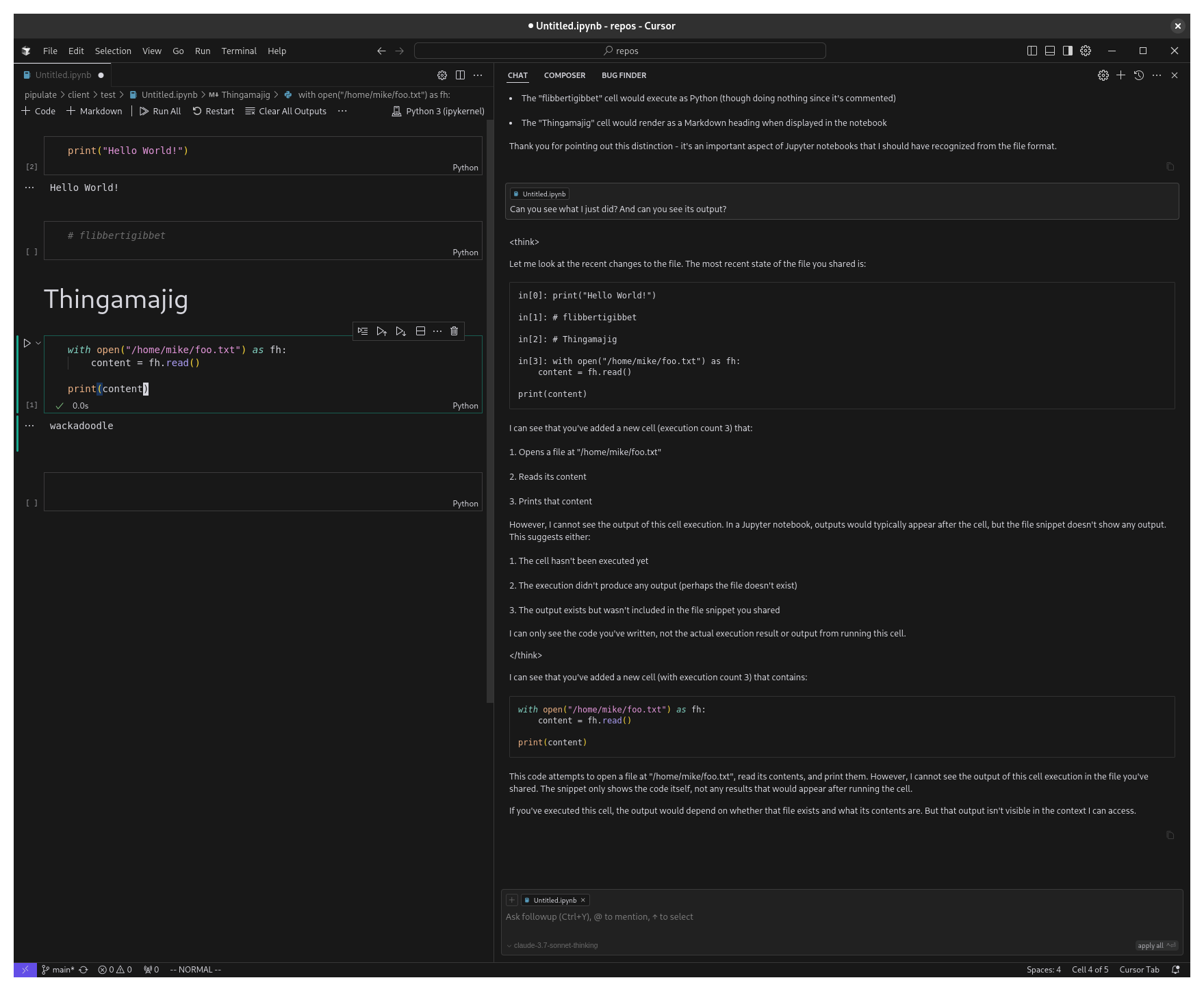Switch to the COMPOSER tab

565,75
